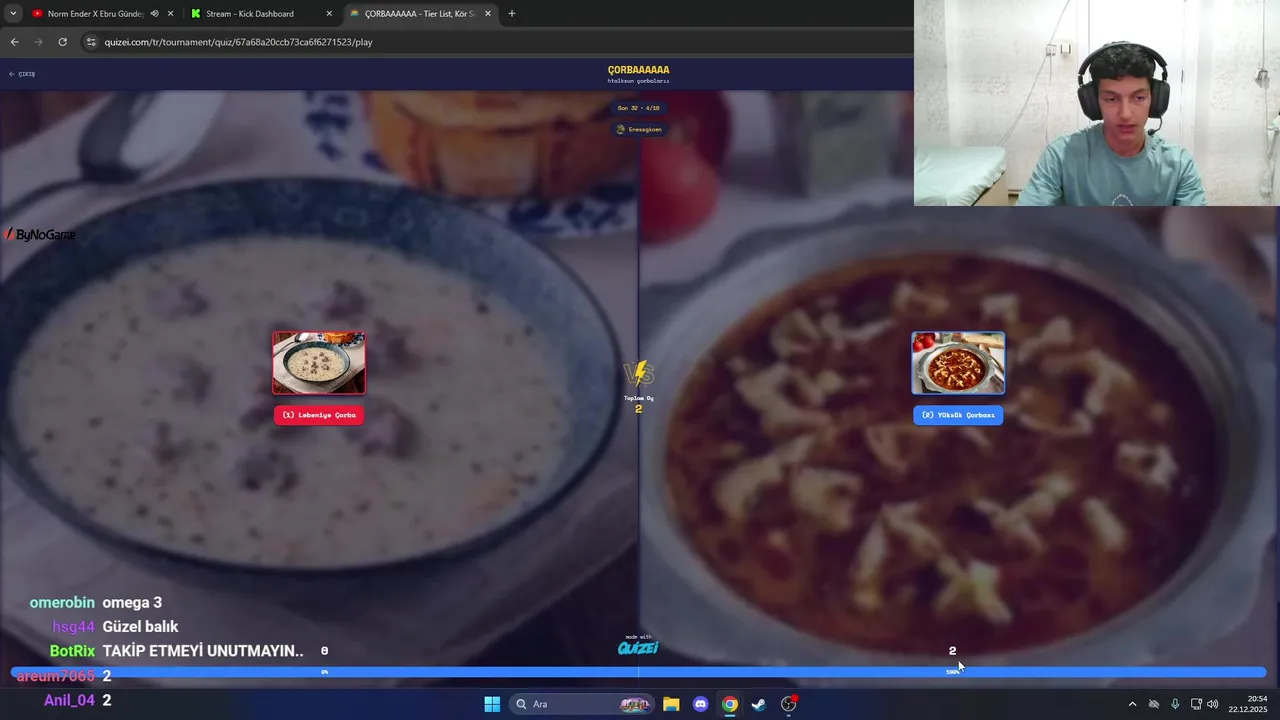This screenshot has height=720, width=1280.
Task: Close the ÇORBAAAAAA quiz tab
Action: coord(488,14)
